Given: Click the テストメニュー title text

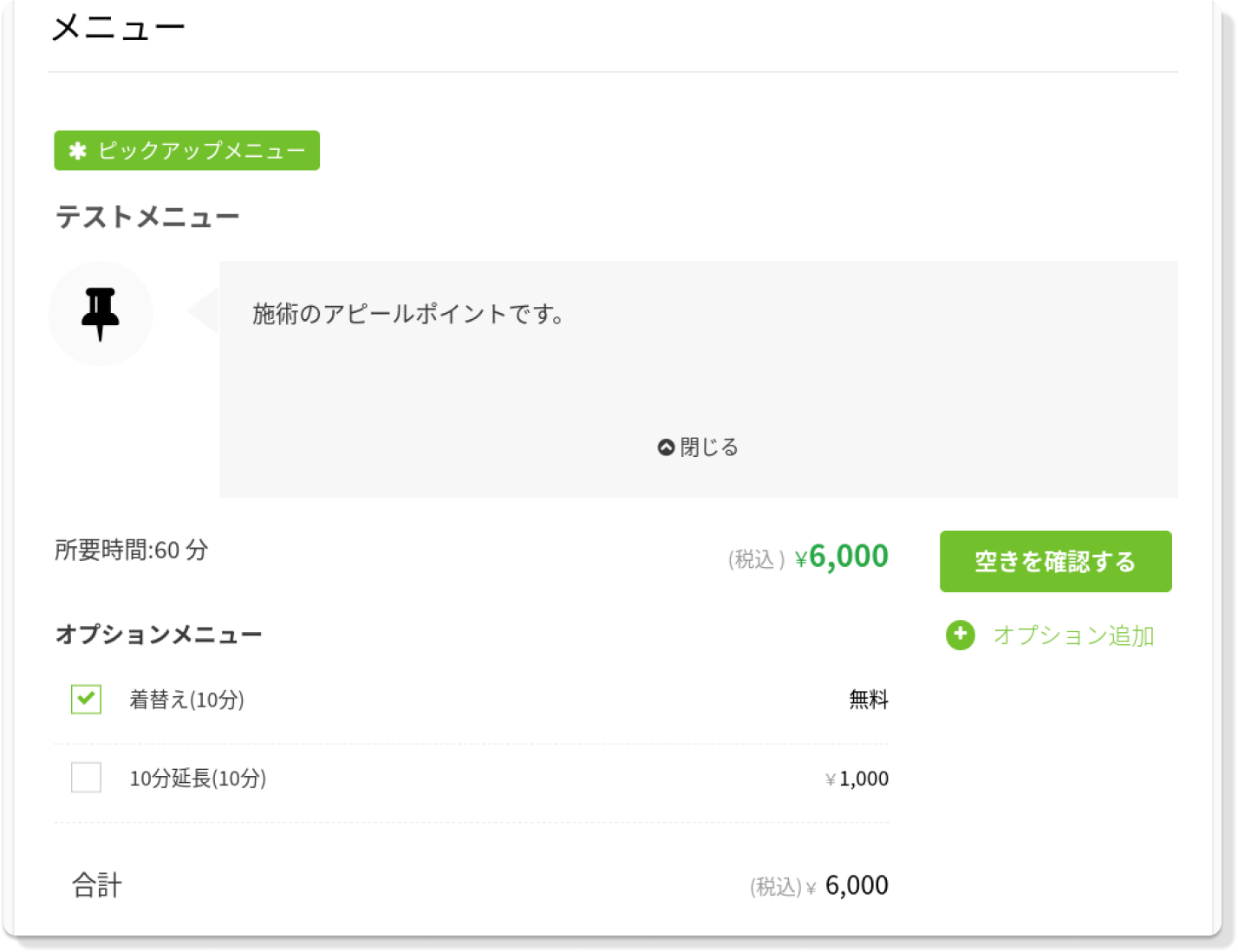Looking at the screenshot, I should coord(147,215).
